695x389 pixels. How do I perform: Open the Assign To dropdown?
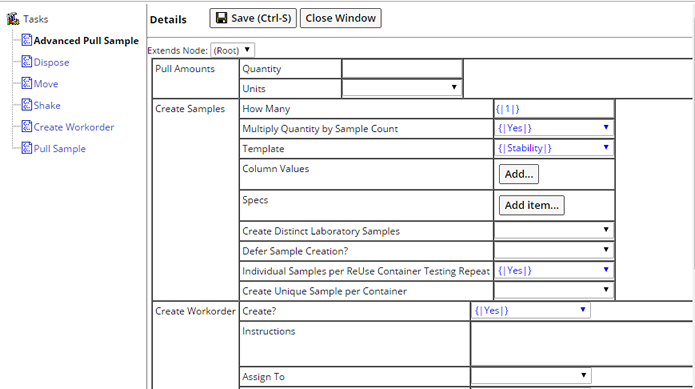pyautogui.click(x=531, y=376)
